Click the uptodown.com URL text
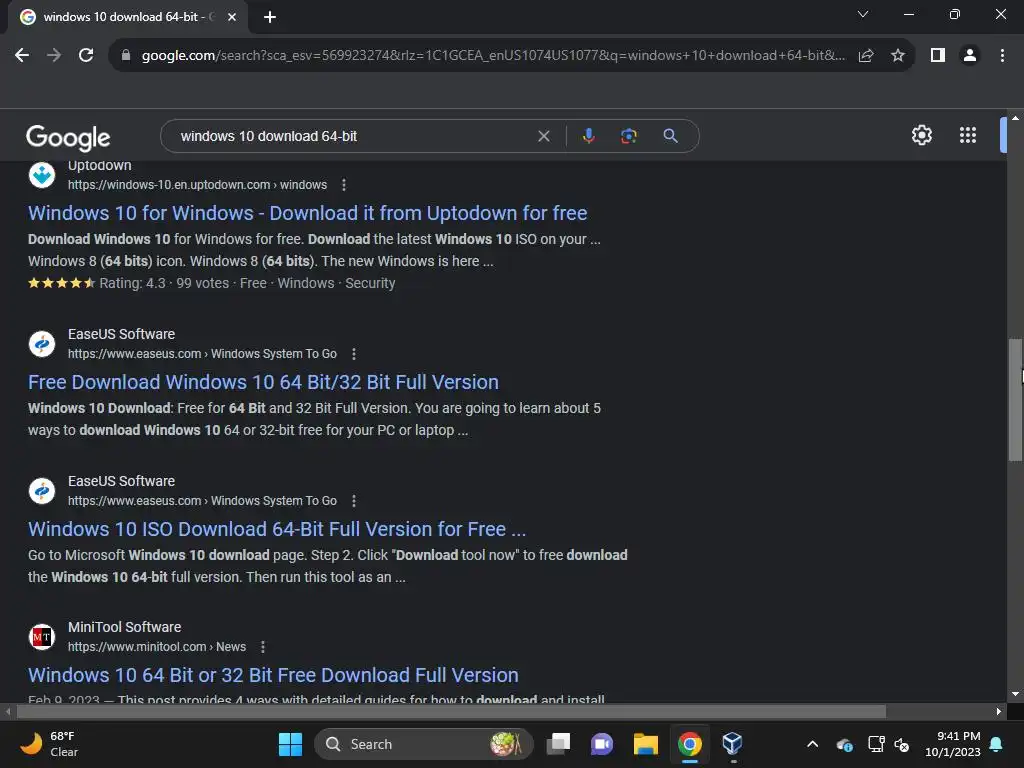This screenshot has width=1024, height=768. point(197,185)
